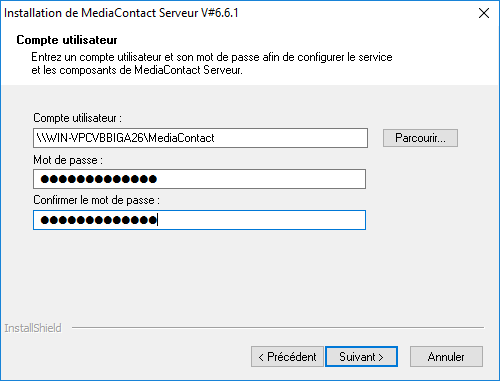Click the 'Mot de passe :' label
The image size is (500, 381).
[68, 160]
